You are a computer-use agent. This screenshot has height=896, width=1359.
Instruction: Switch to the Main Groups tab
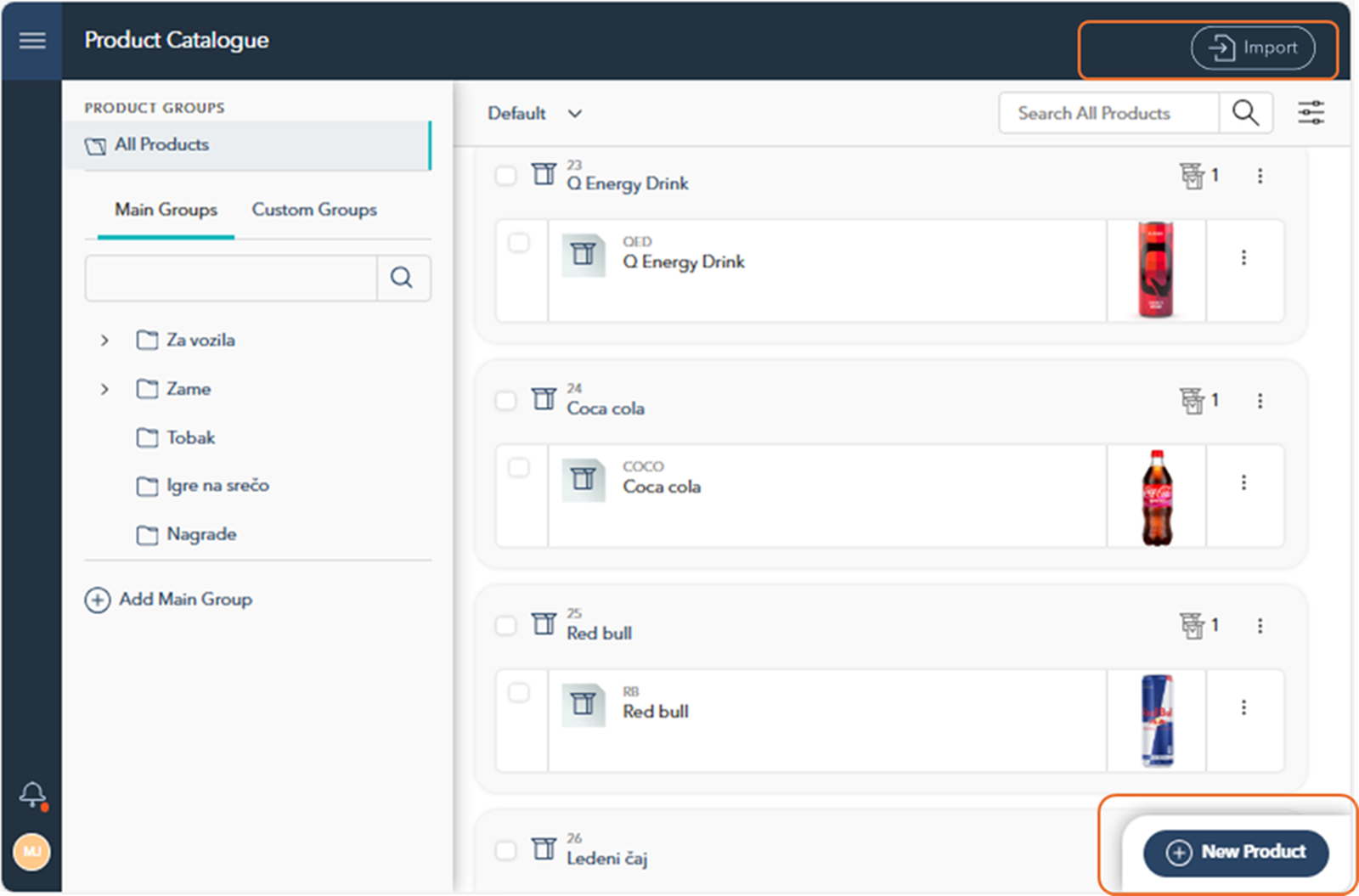tap(166, 210)
